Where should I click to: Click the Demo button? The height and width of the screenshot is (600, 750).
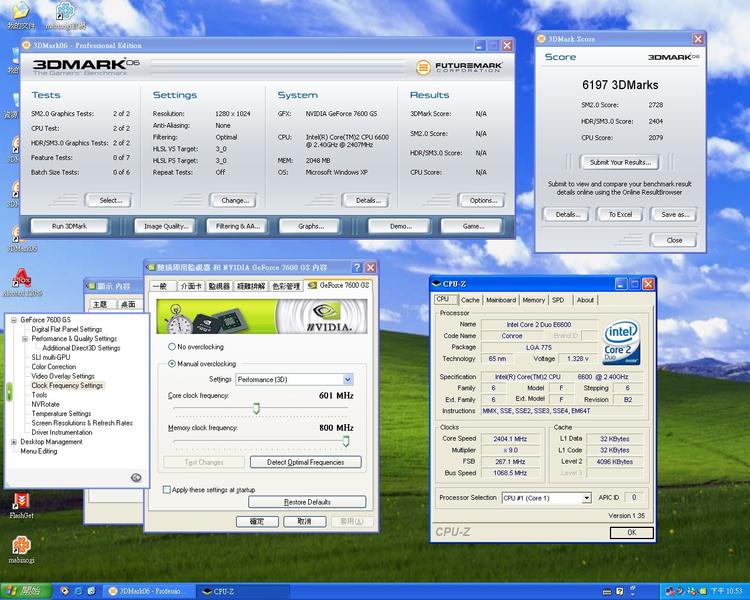click(x=400, y=226)
